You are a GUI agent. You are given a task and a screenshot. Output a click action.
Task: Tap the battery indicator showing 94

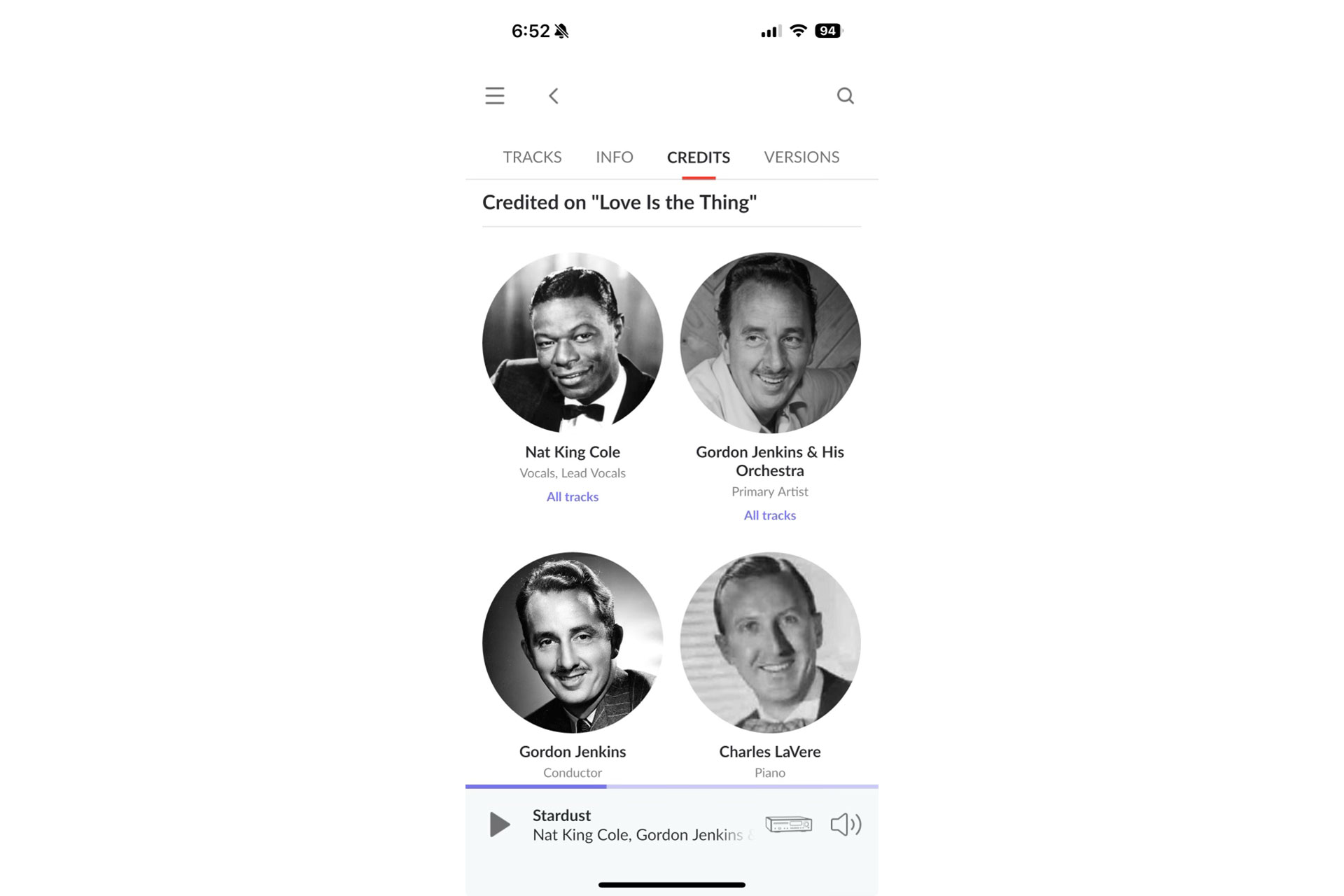tap(829, 31)
